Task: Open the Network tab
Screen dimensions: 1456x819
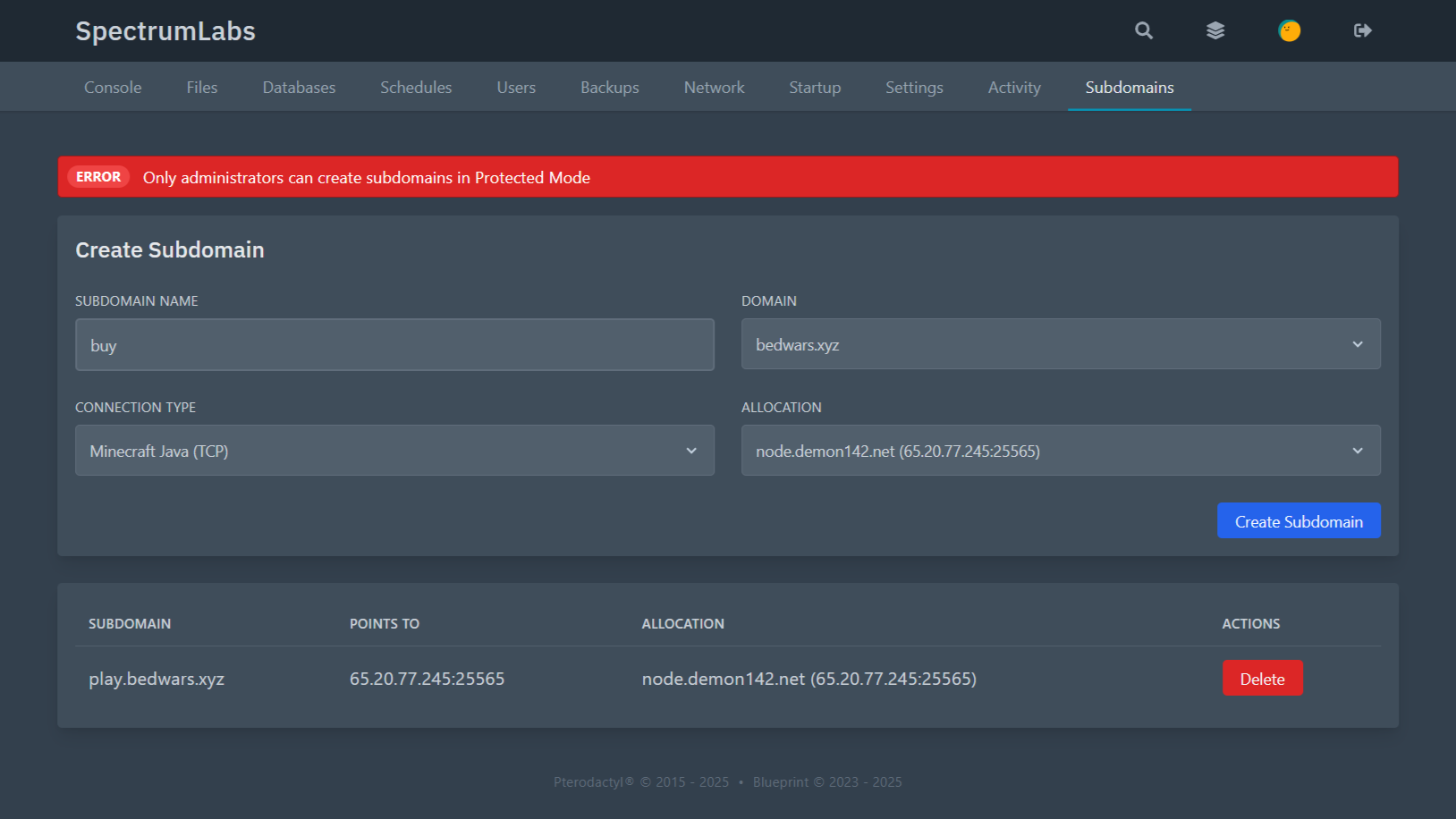Action: tap(714, 88)
